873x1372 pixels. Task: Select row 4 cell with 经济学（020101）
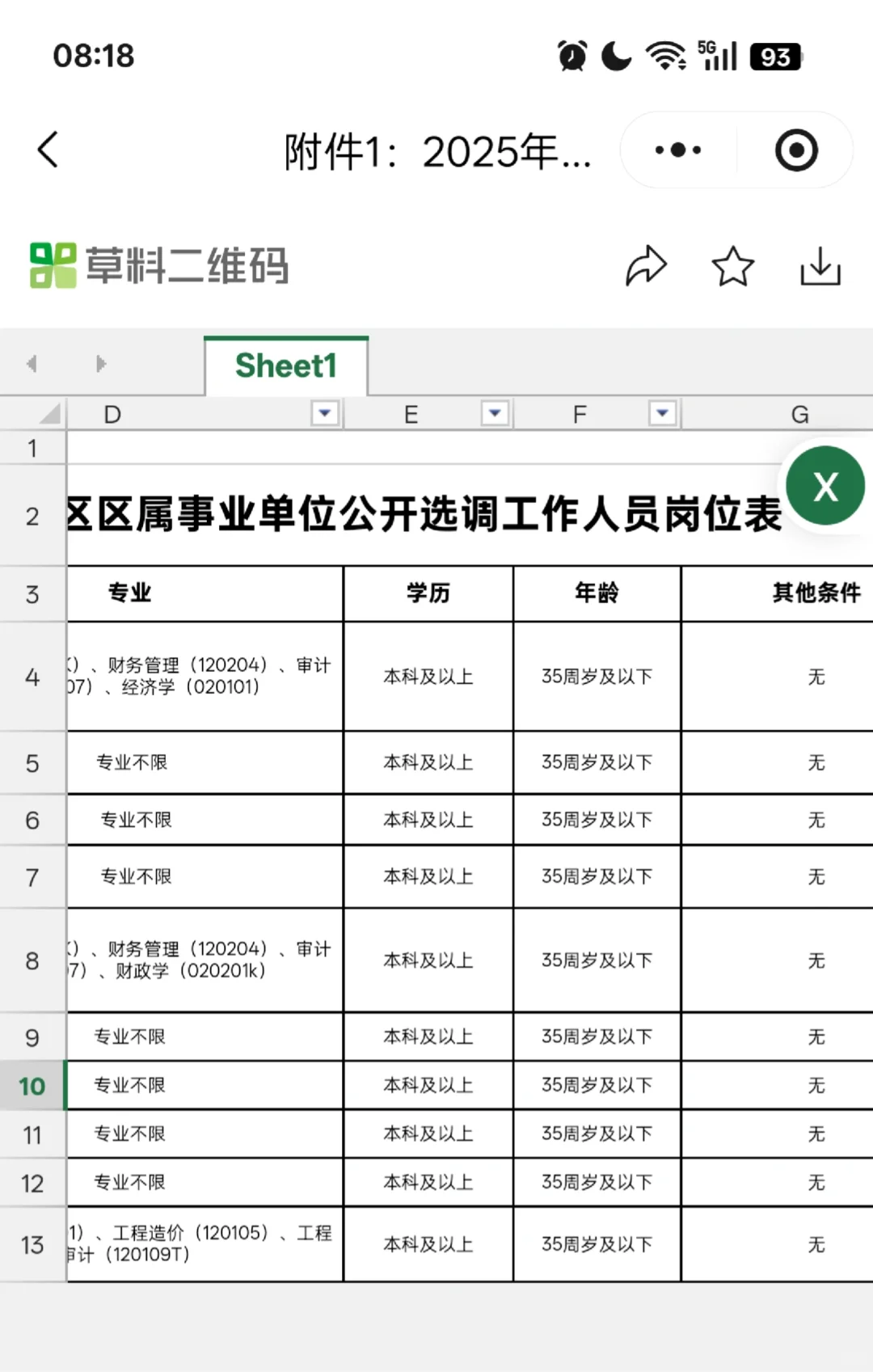(x=205, y=677)
